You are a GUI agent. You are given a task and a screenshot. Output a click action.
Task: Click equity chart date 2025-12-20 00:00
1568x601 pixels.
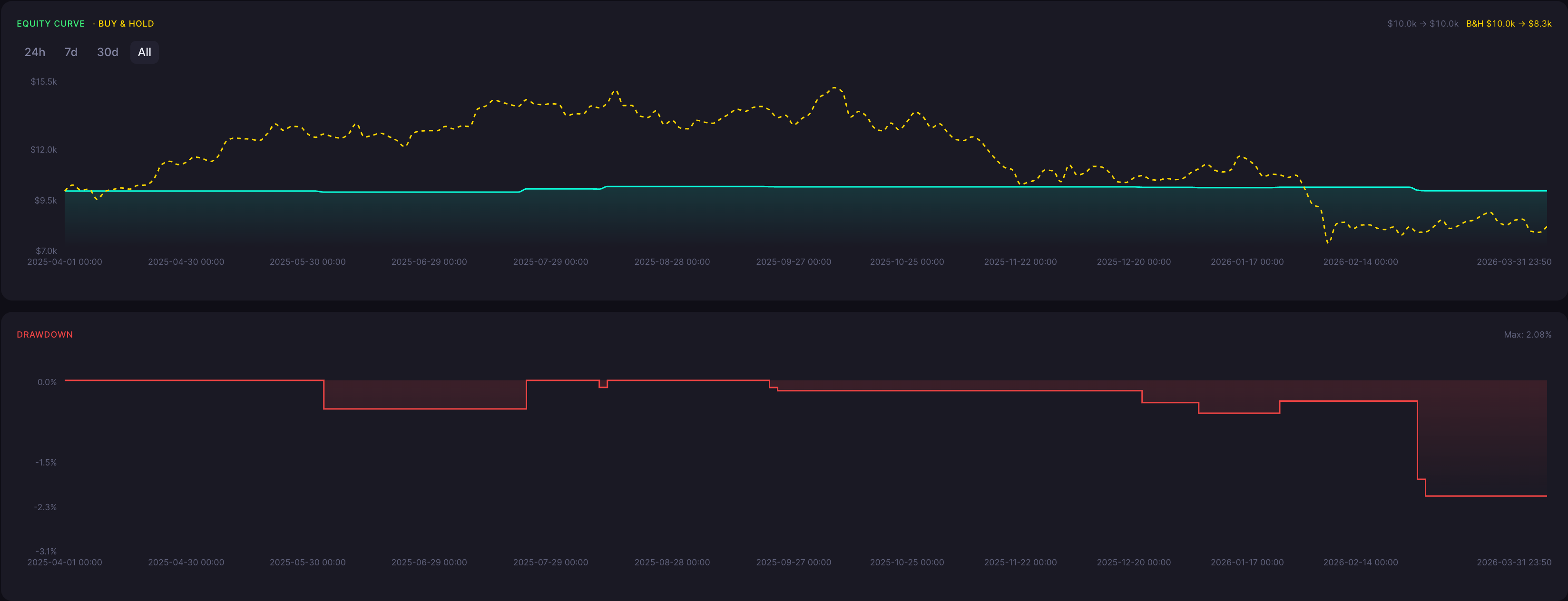(x=1133, y=262)
